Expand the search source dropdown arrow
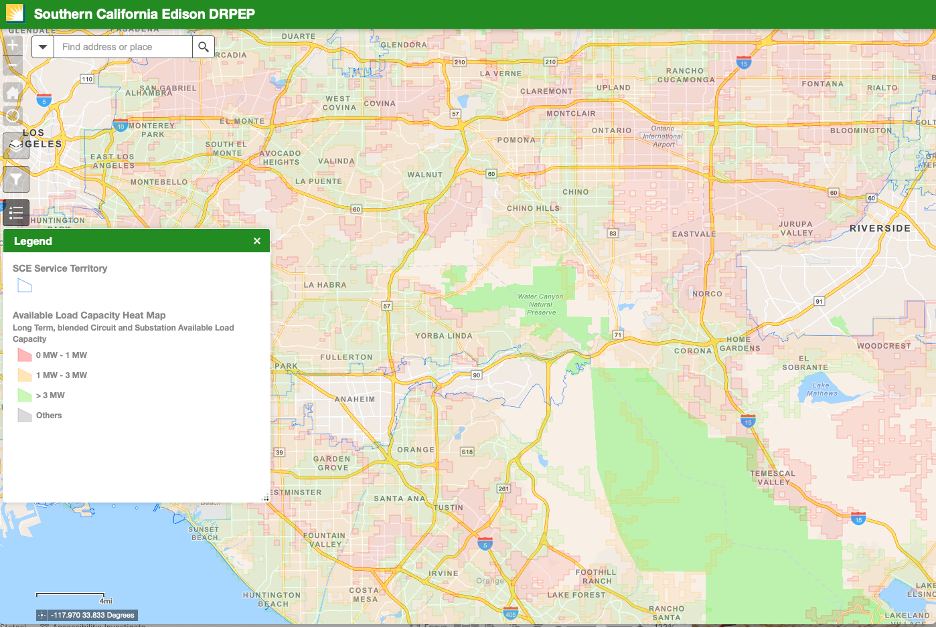The image size is (936, 628). click(x=43, y=47)
